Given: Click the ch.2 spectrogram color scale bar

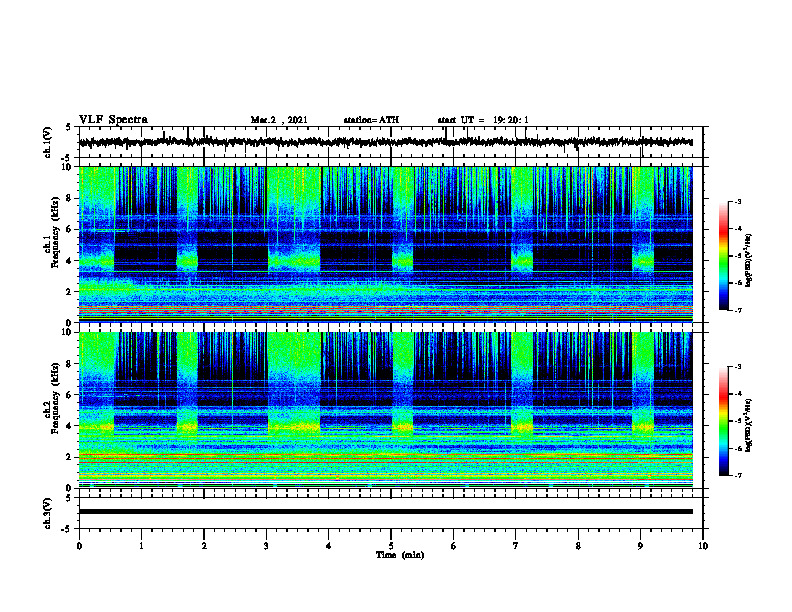Looking at the screenshot, I should 723,421.
